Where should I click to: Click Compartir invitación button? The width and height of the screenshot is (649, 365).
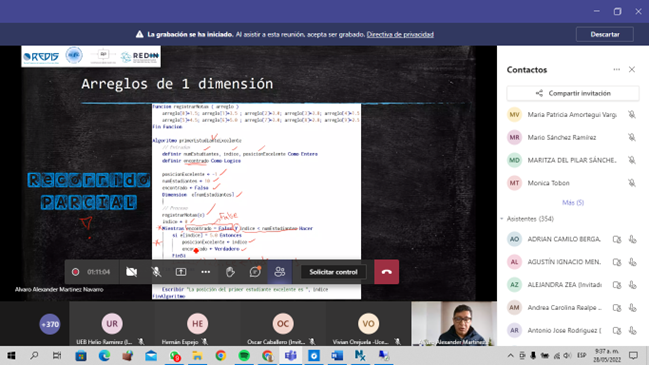tap(573, 93)
